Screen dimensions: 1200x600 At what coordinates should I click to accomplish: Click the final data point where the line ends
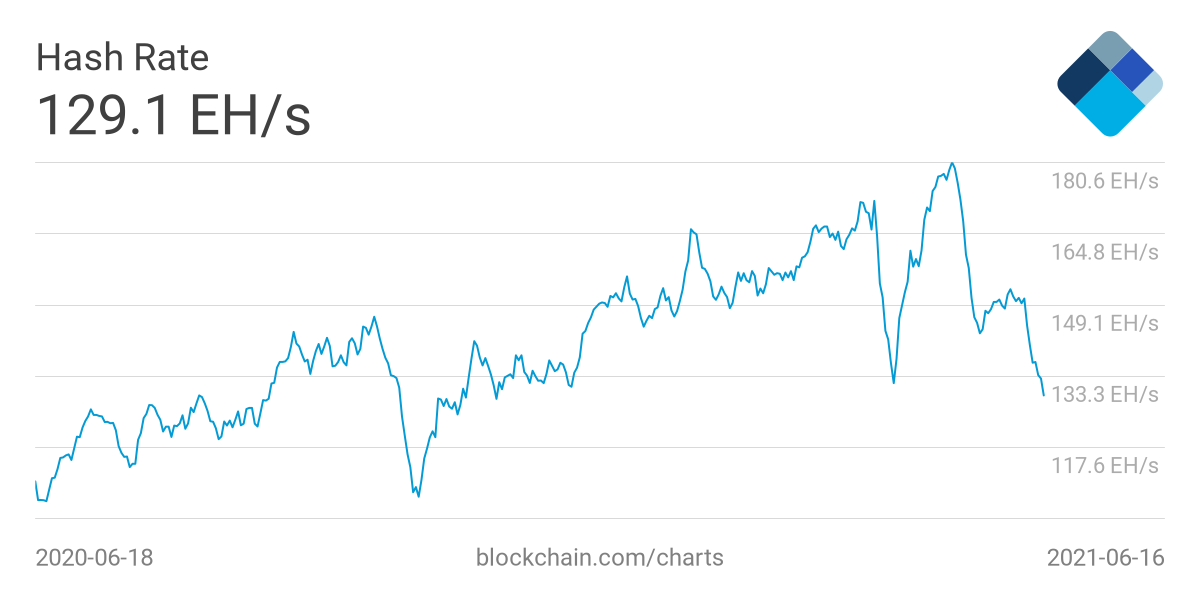point(1043,395)
